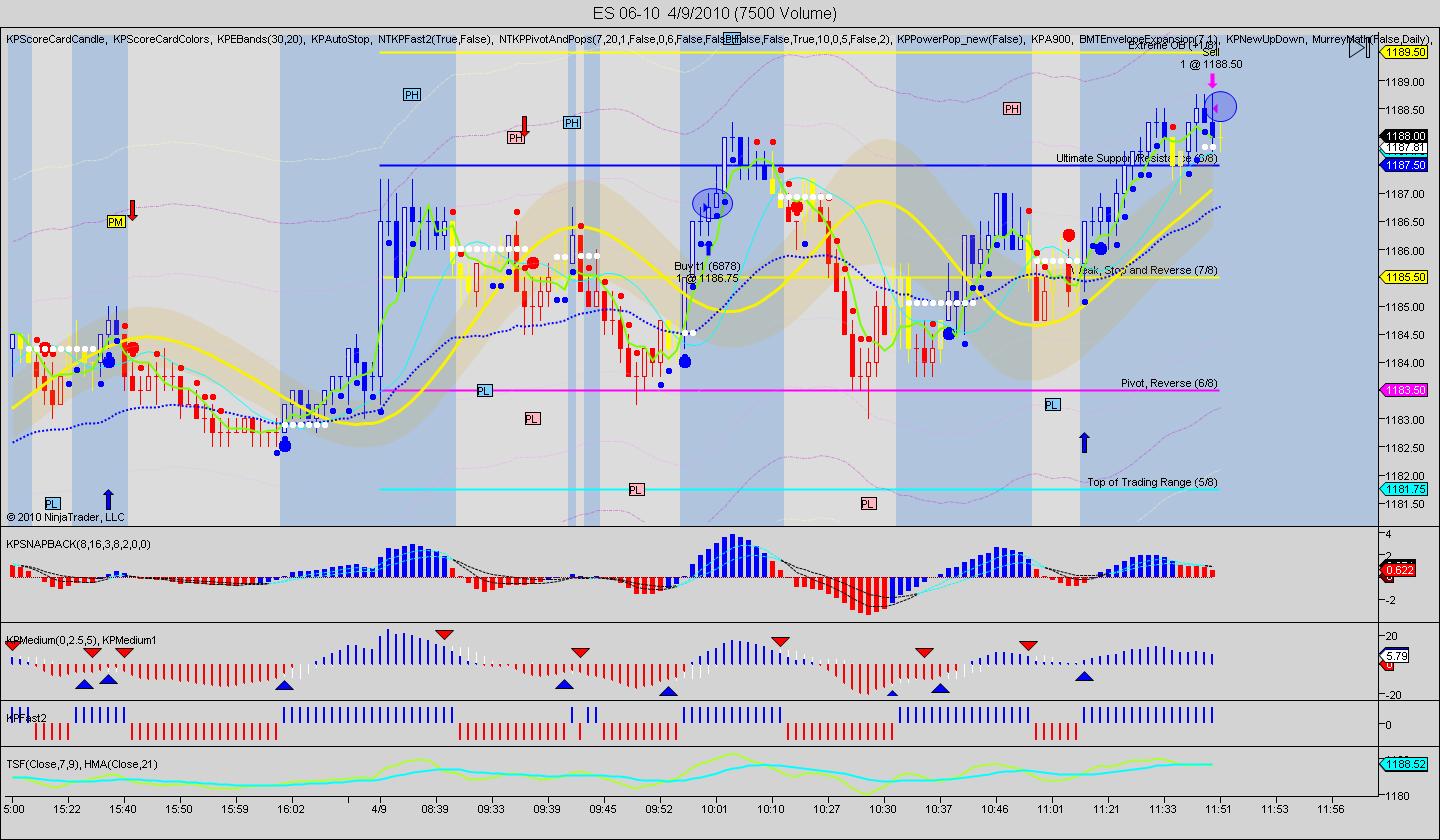1440x840 pixels.
Task: Click the 1184.50 price axis label
Action: [1404, 334]
